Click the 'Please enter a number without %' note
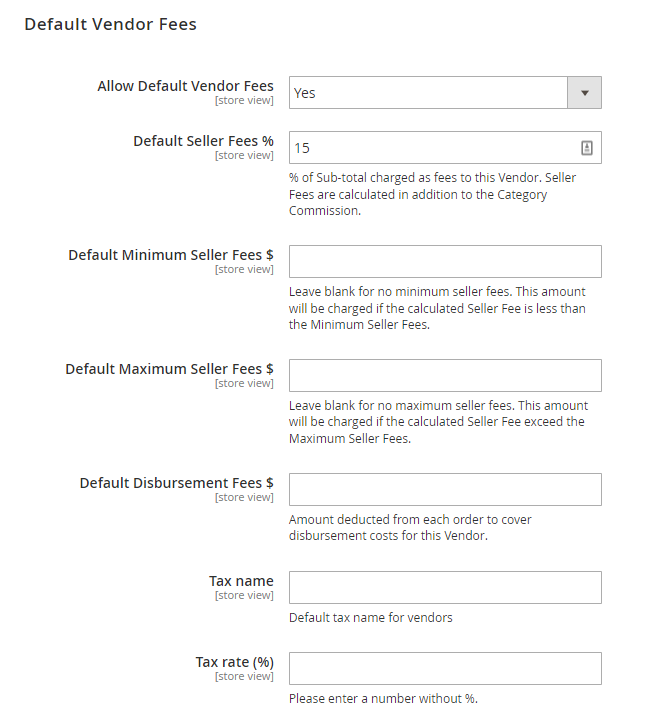Screen dimensions: 660x716 point(383,699)
